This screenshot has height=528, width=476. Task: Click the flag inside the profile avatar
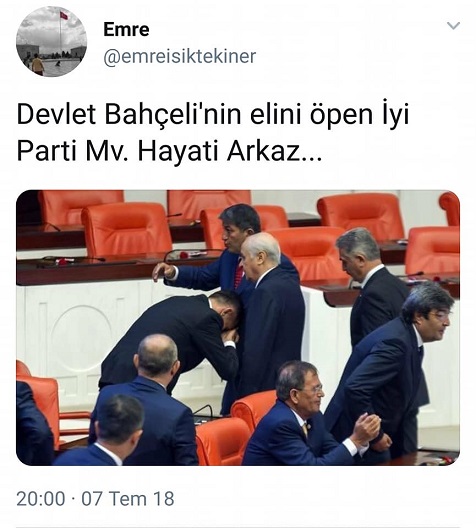[63, 15]
